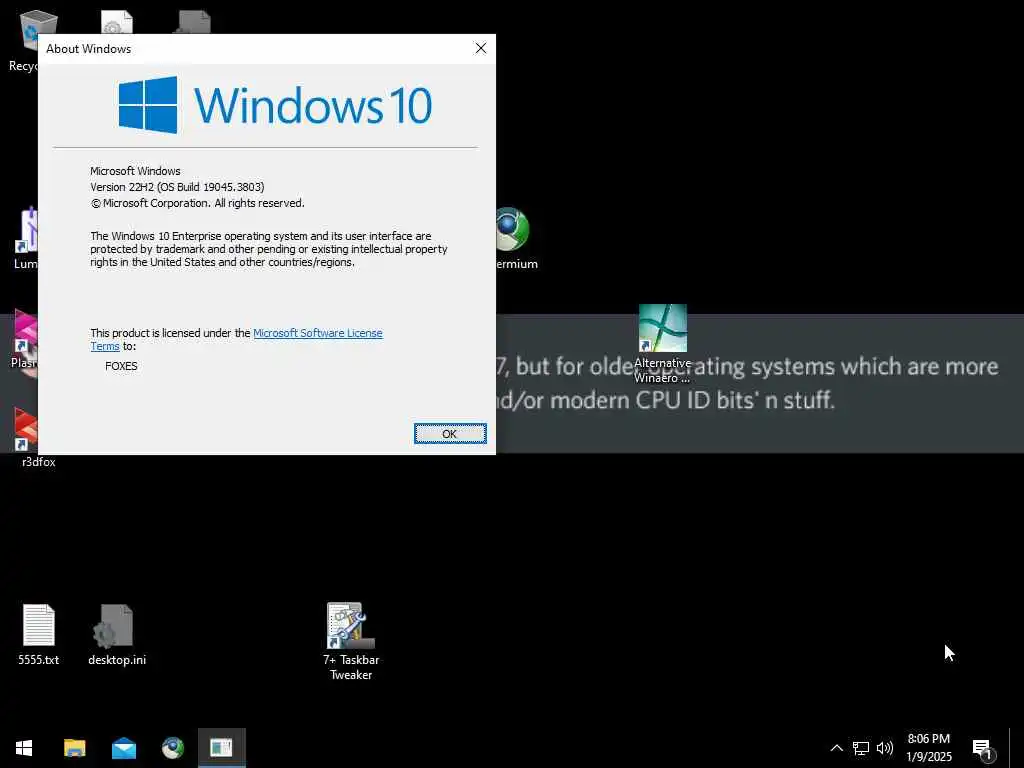Select Alternative Winaero shortcut icon

click(x=662, y=344)
